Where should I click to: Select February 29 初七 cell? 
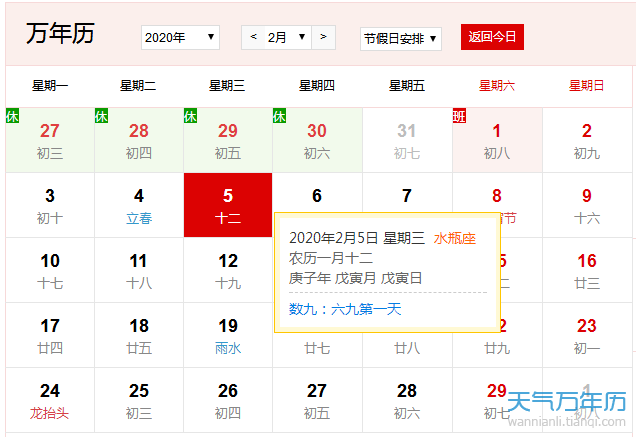point(497,400)
